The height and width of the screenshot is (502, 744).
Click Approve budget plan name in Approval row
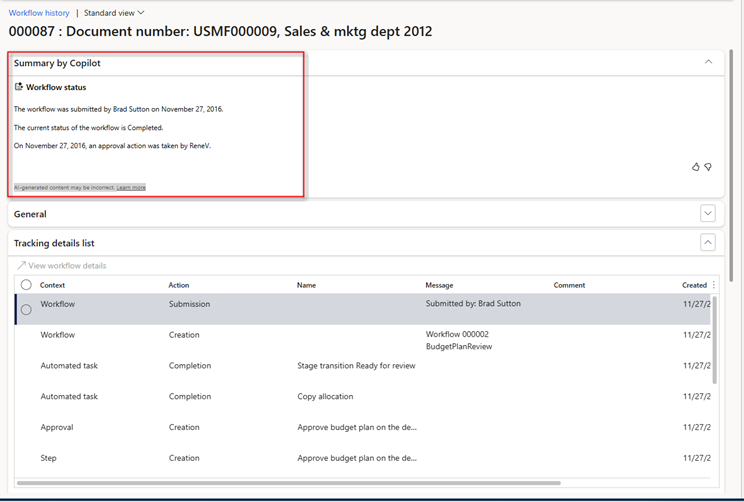pos(357,427)
